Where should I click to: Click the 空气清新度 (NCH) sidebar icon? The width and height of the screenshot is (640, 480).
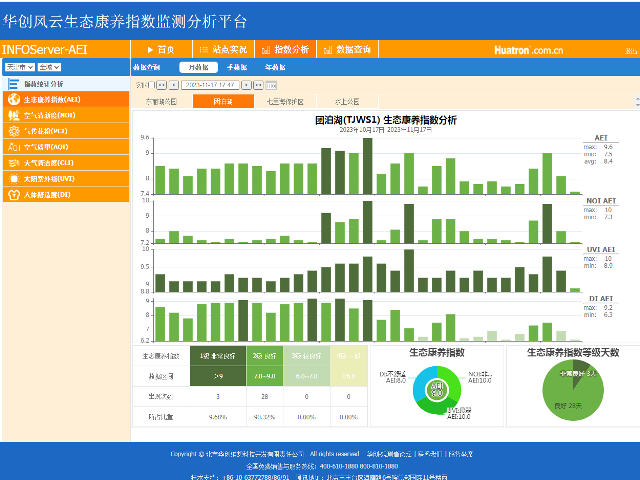[14, 115]
